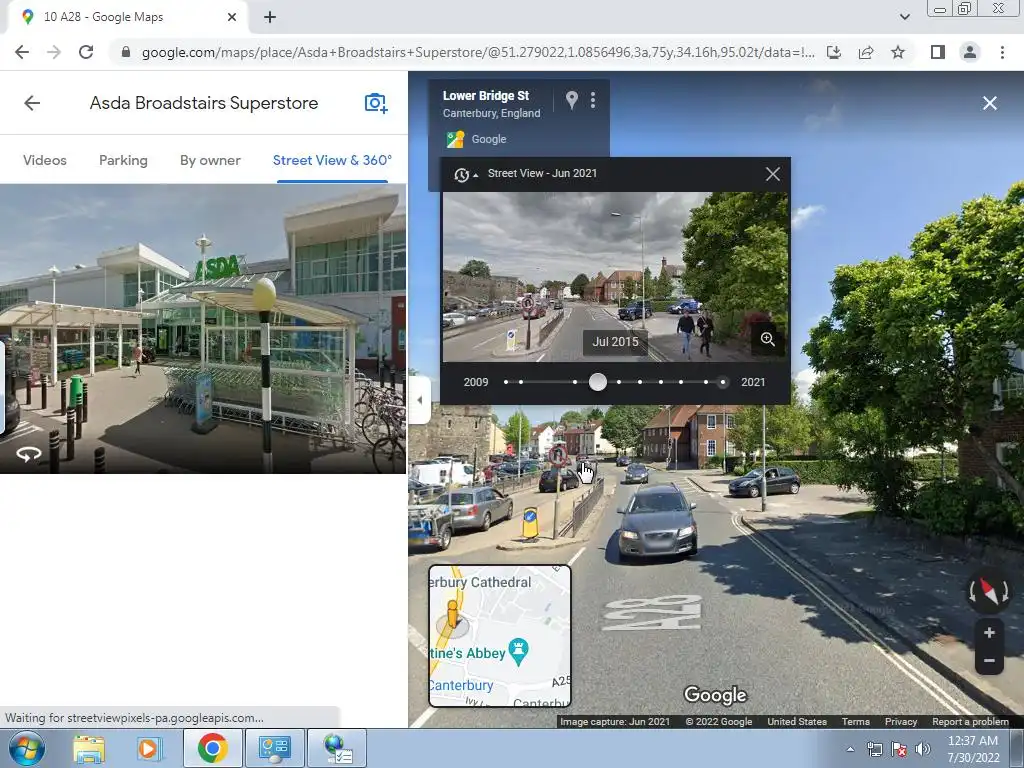Exit Street View with the top-right X
1024x768 pixels.
click(x=990, y=103)
